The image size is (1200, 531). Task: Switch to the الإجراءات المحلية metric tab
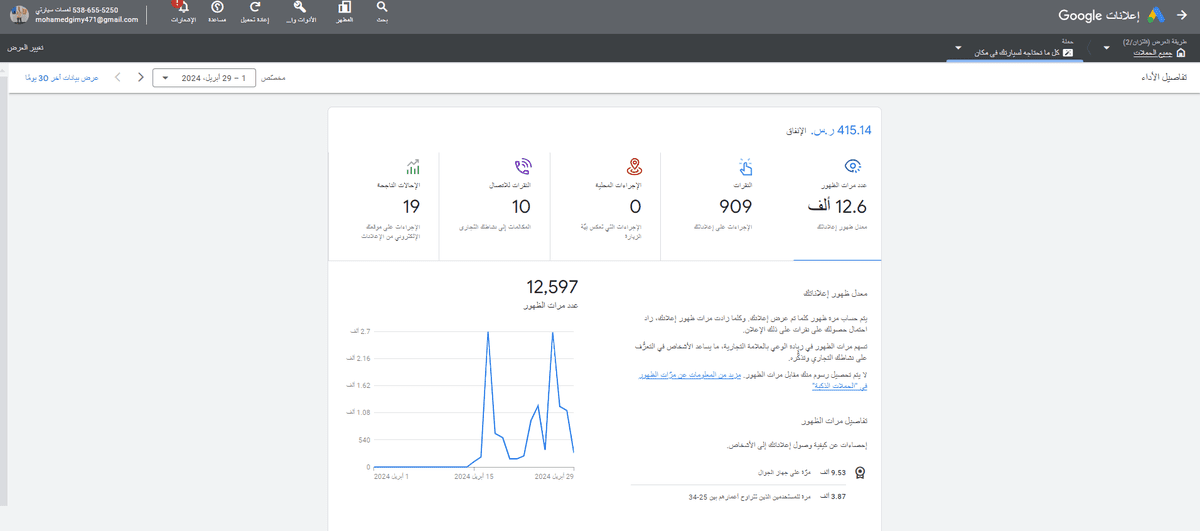[x=604, y=204]
